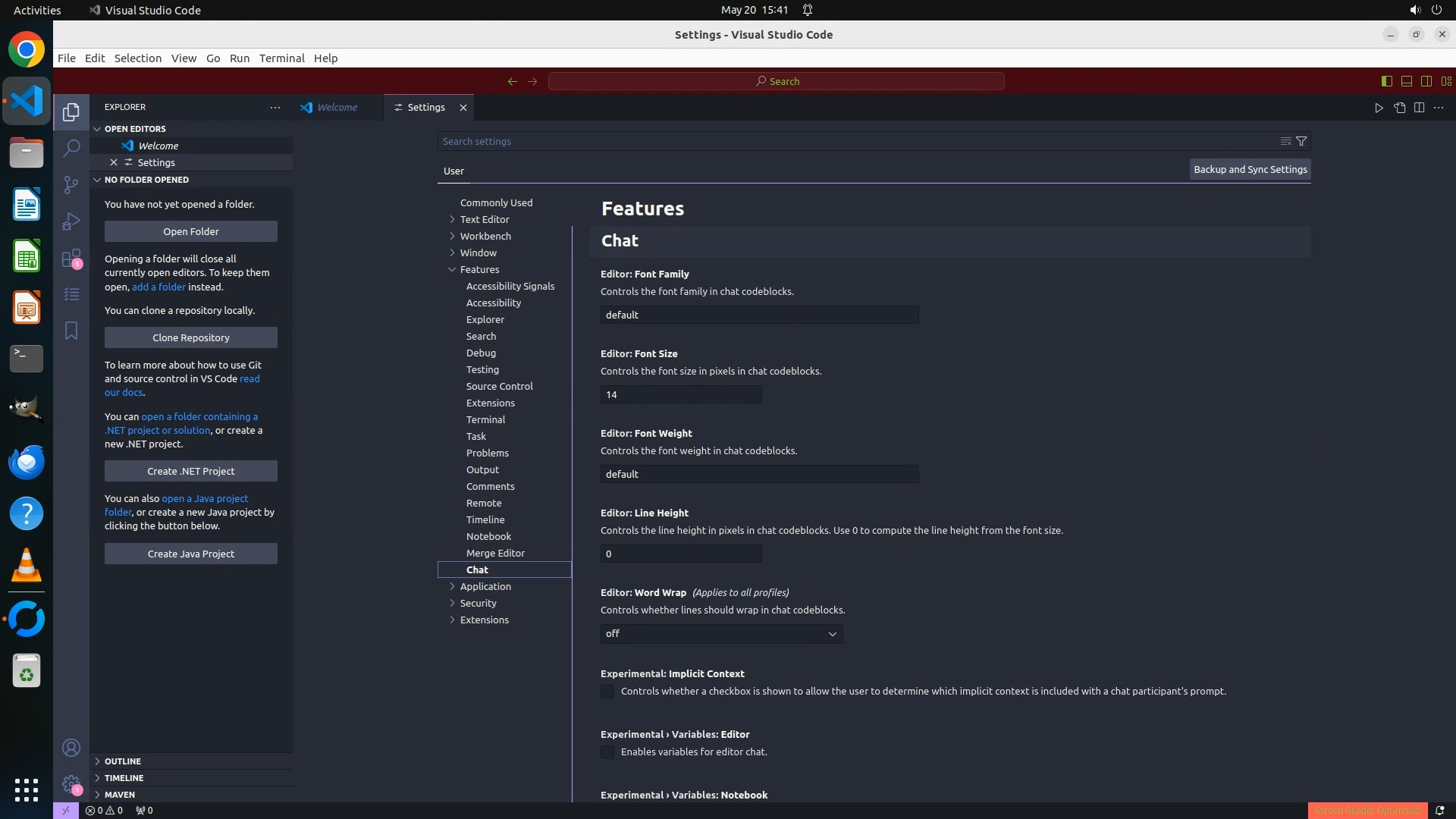Click the Clone Repository button
Image resolution: width=1456 pixels, height=819 pixels.
pyautogui.click(x=190, y=337)
